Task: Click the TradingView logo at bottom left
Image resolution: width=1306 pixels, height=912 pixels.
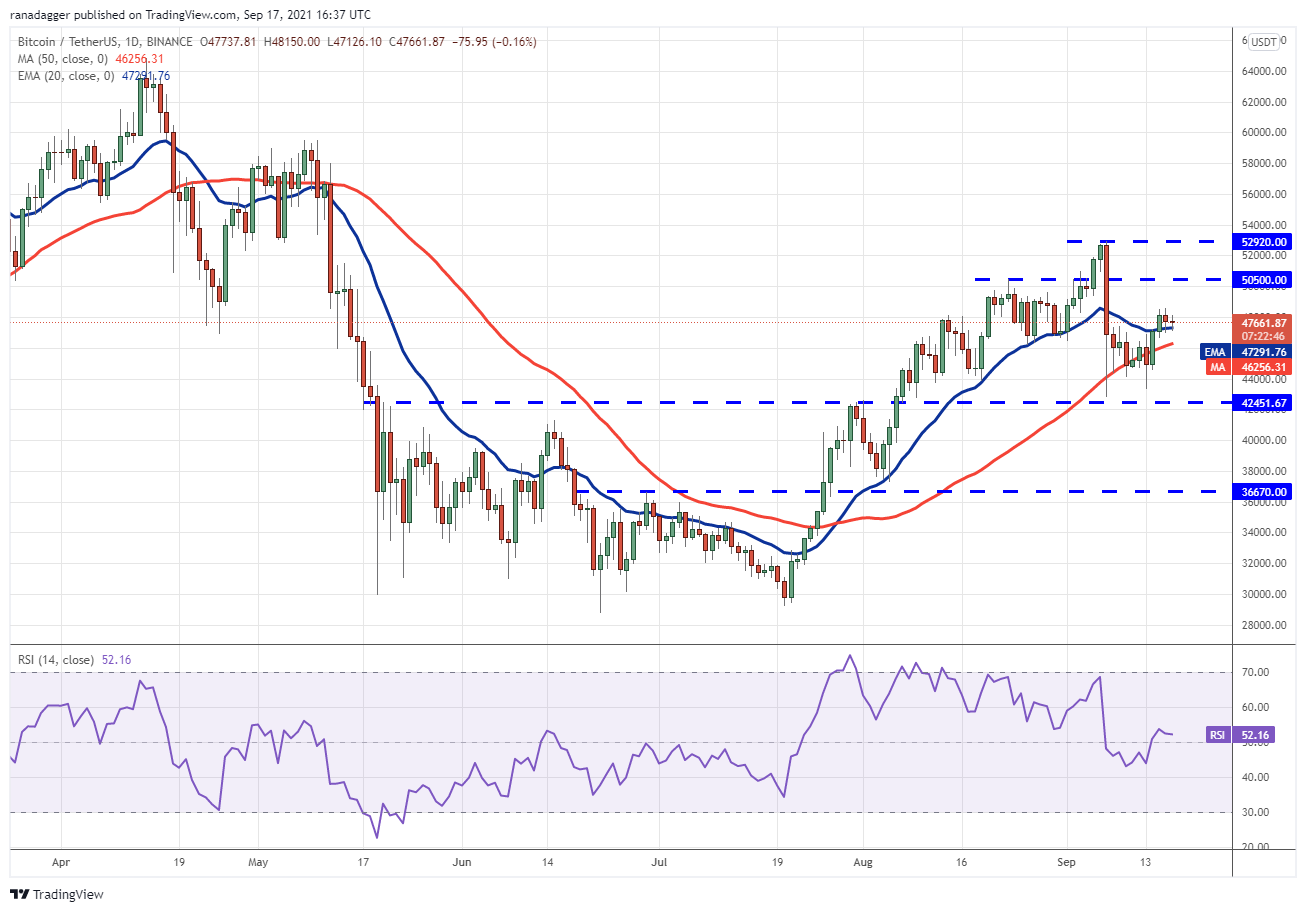Action: [x=58, y=894]
